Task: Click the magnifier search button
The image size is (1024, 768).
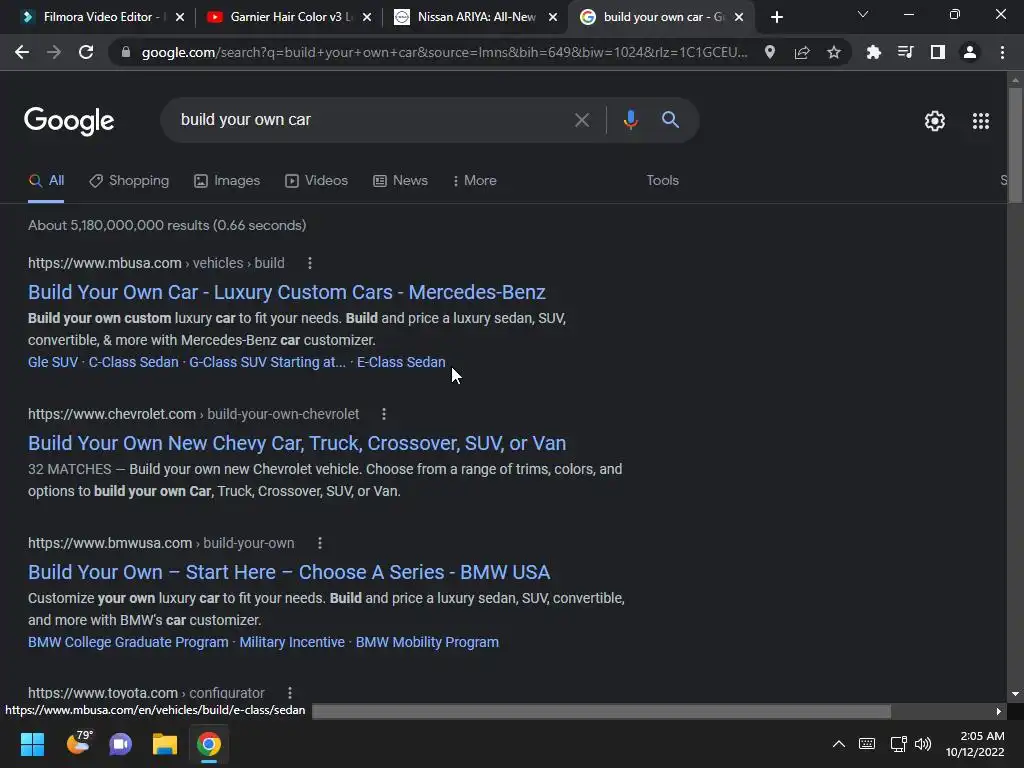Action: click(670, 120)
